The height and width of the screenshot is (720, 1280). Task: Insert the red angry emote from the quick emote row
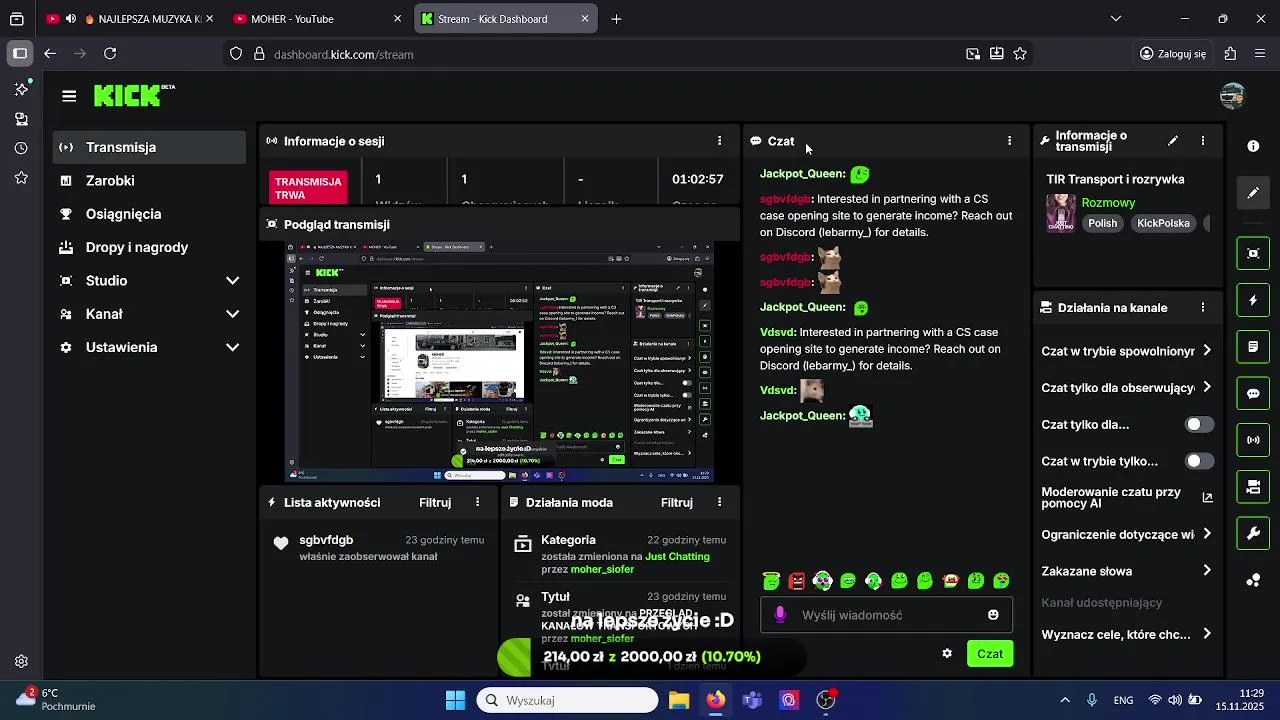pyautogui.click(x=797, y=581)
